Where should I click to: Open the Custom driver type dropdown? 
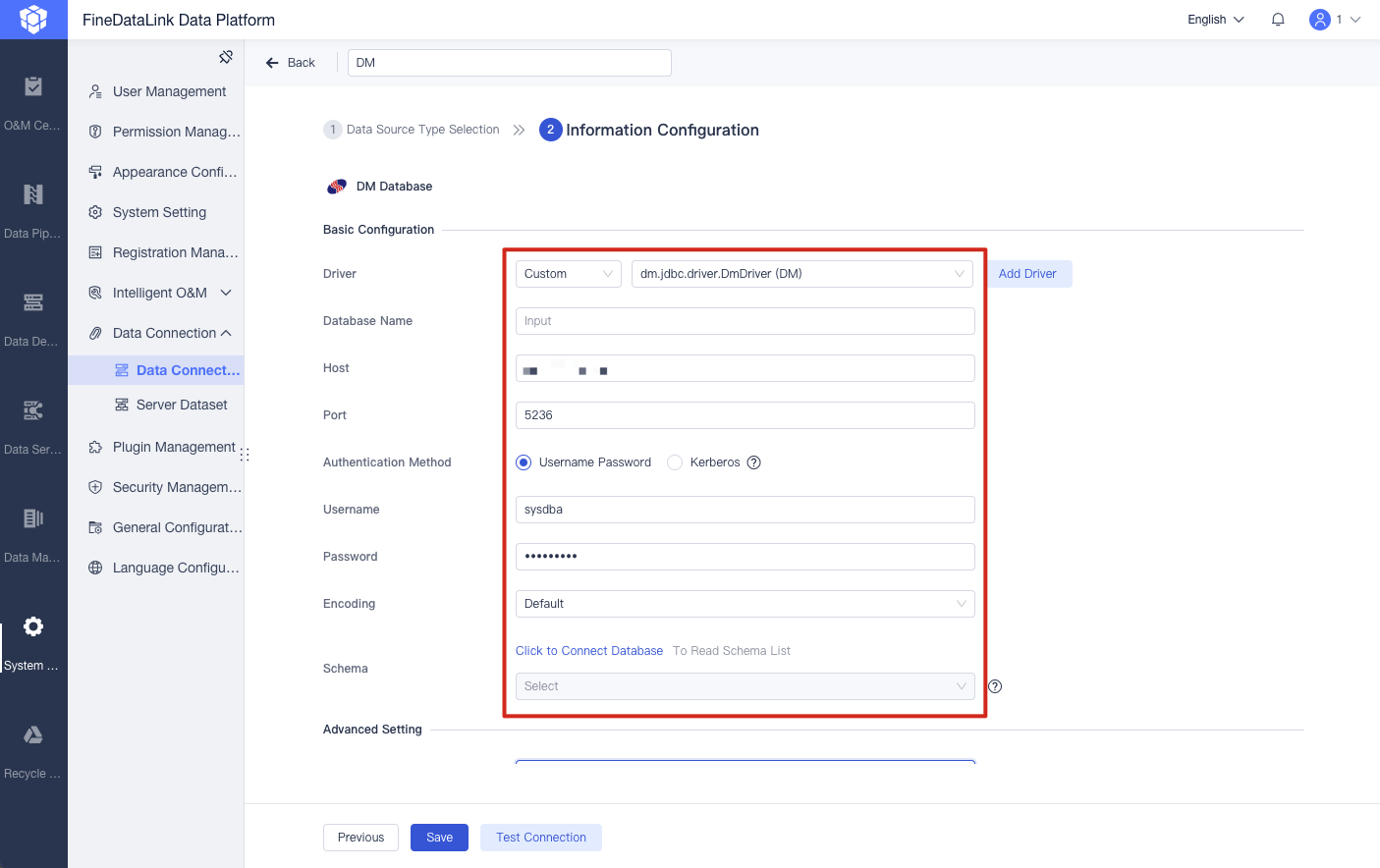(569, 274)
